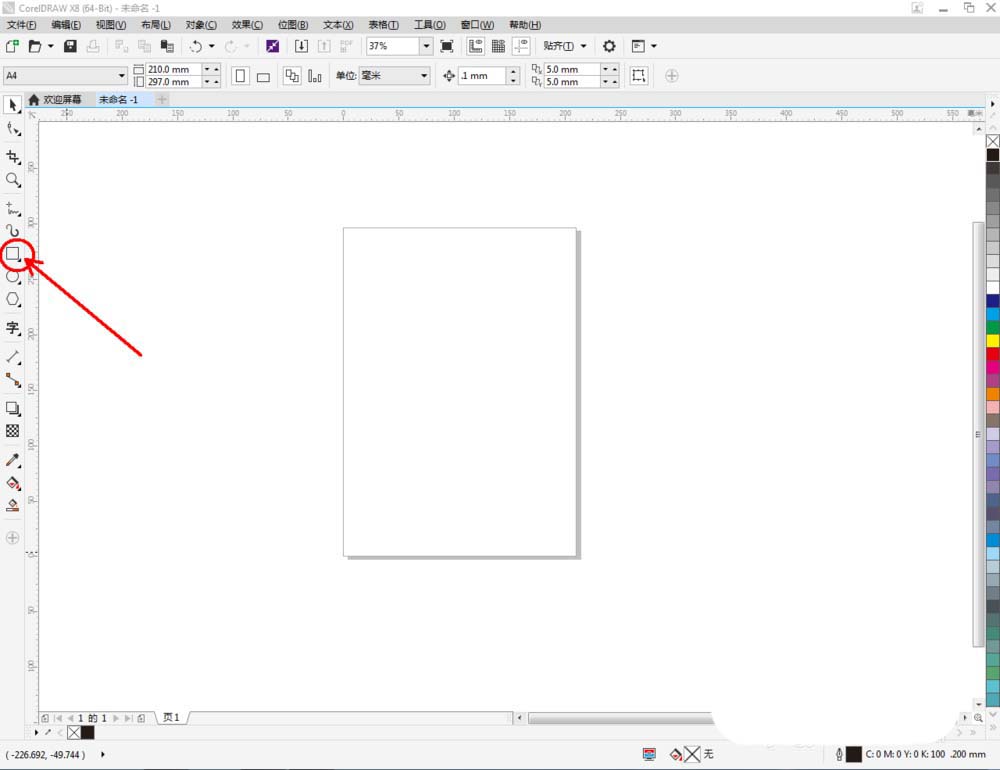Click the Open folder icon
The width and height of the screenshot is (1000, 770).
[x=35, y=46]
